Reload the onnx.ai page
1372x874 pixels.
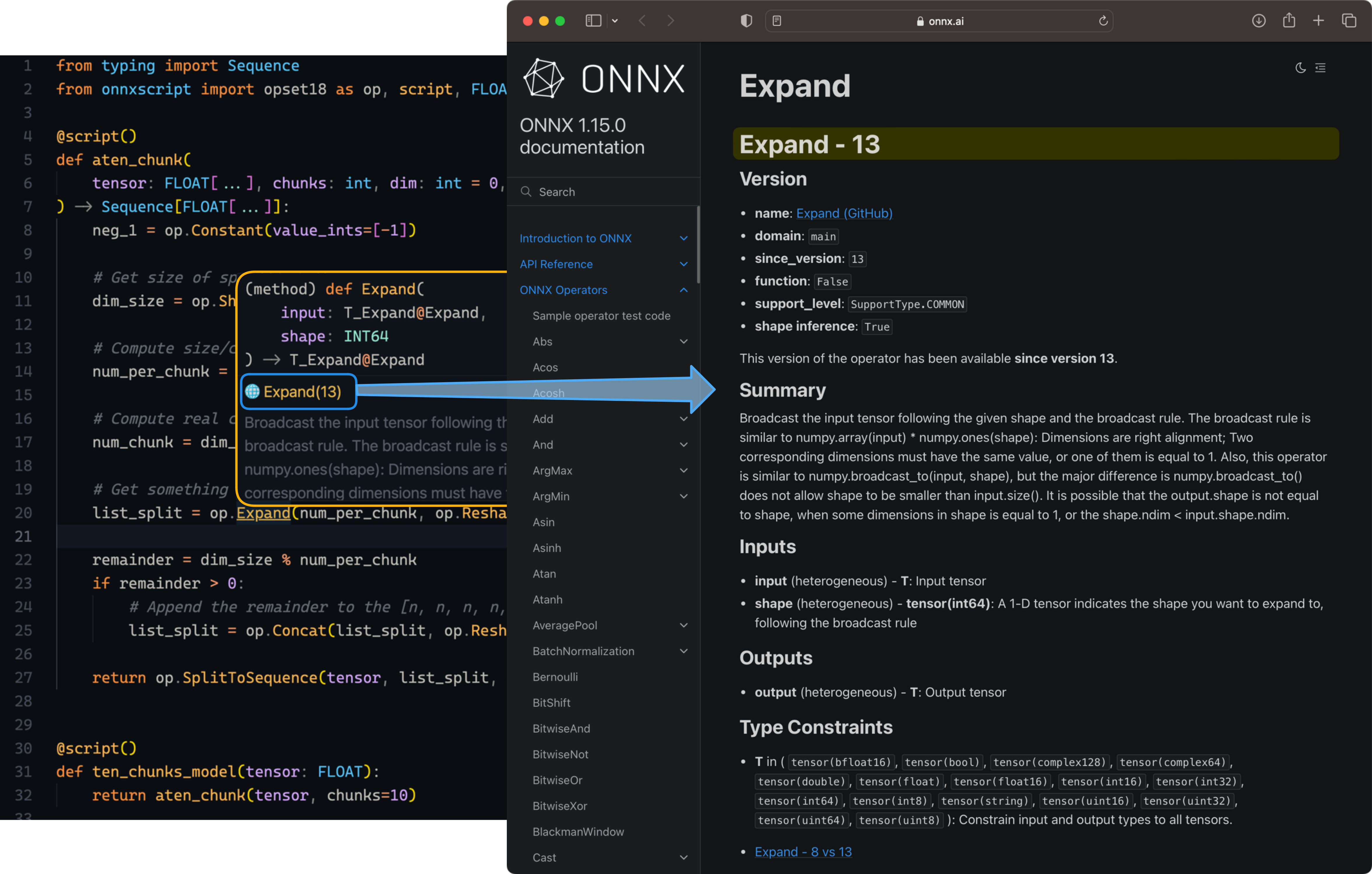tap(1103, 21)
